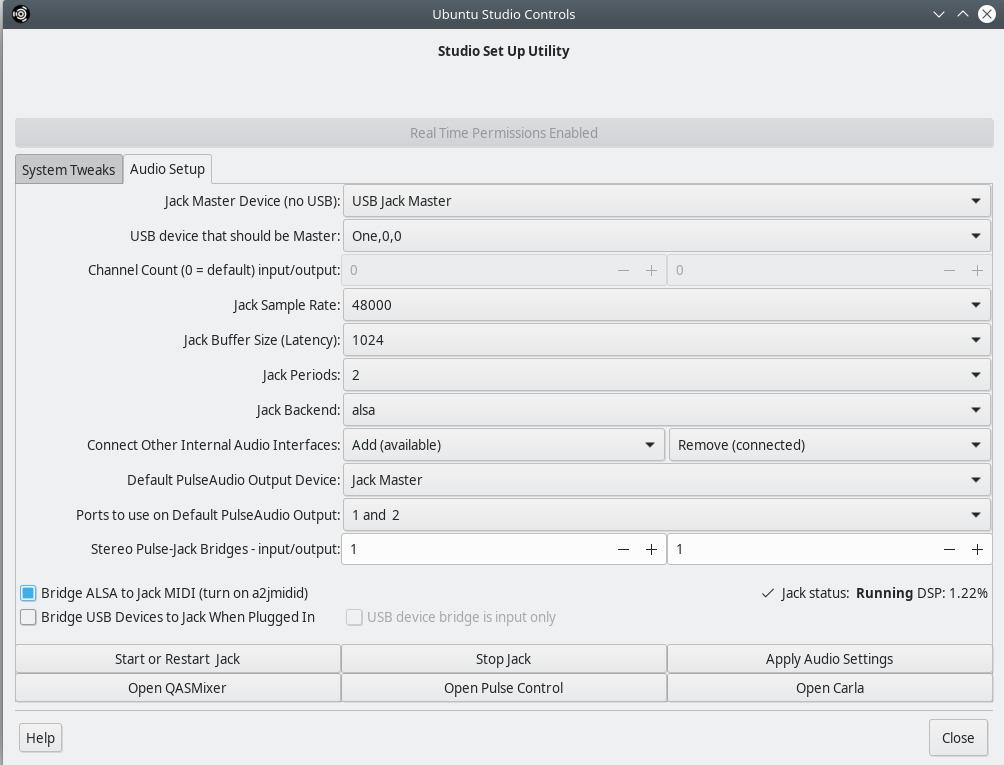This screenshot has height=765, width=1004.
Task: Increase Stereo Pulse-Jack Bridges output count
Action: click(x=977, y=549)
